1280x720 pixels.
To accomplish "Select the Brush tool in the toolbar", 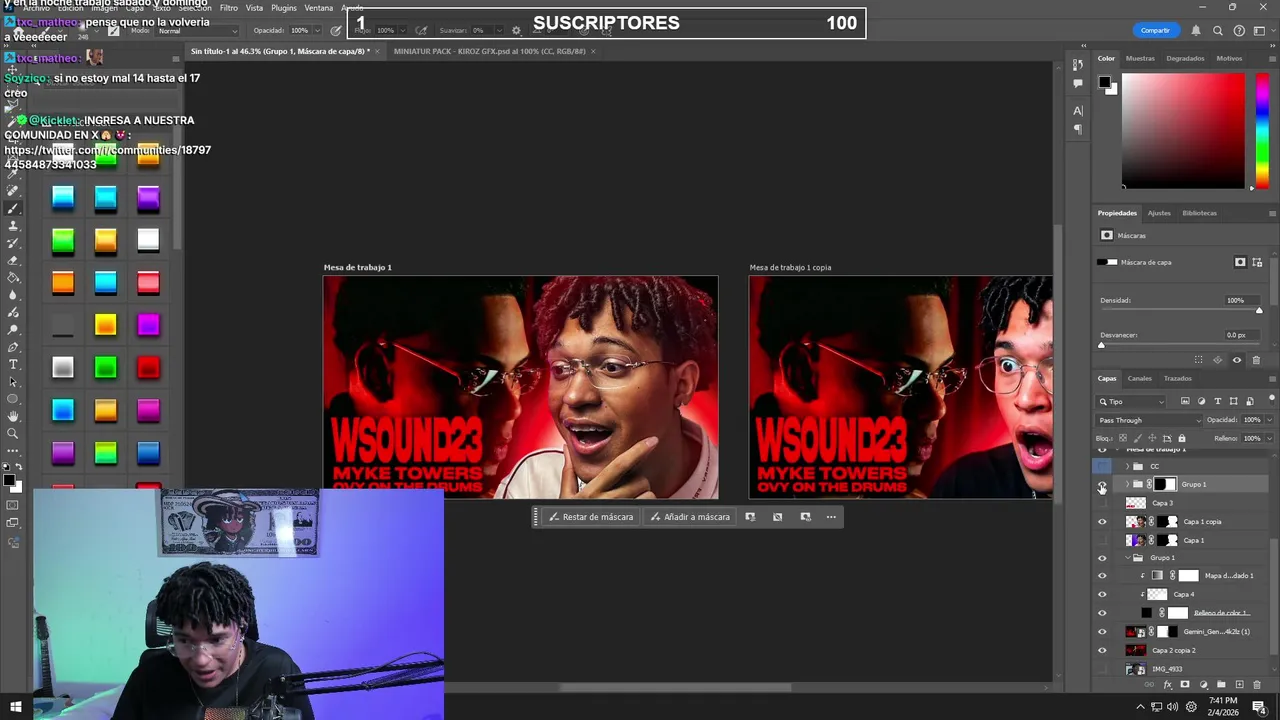I will pyautogui.click(x=13, y=208).
